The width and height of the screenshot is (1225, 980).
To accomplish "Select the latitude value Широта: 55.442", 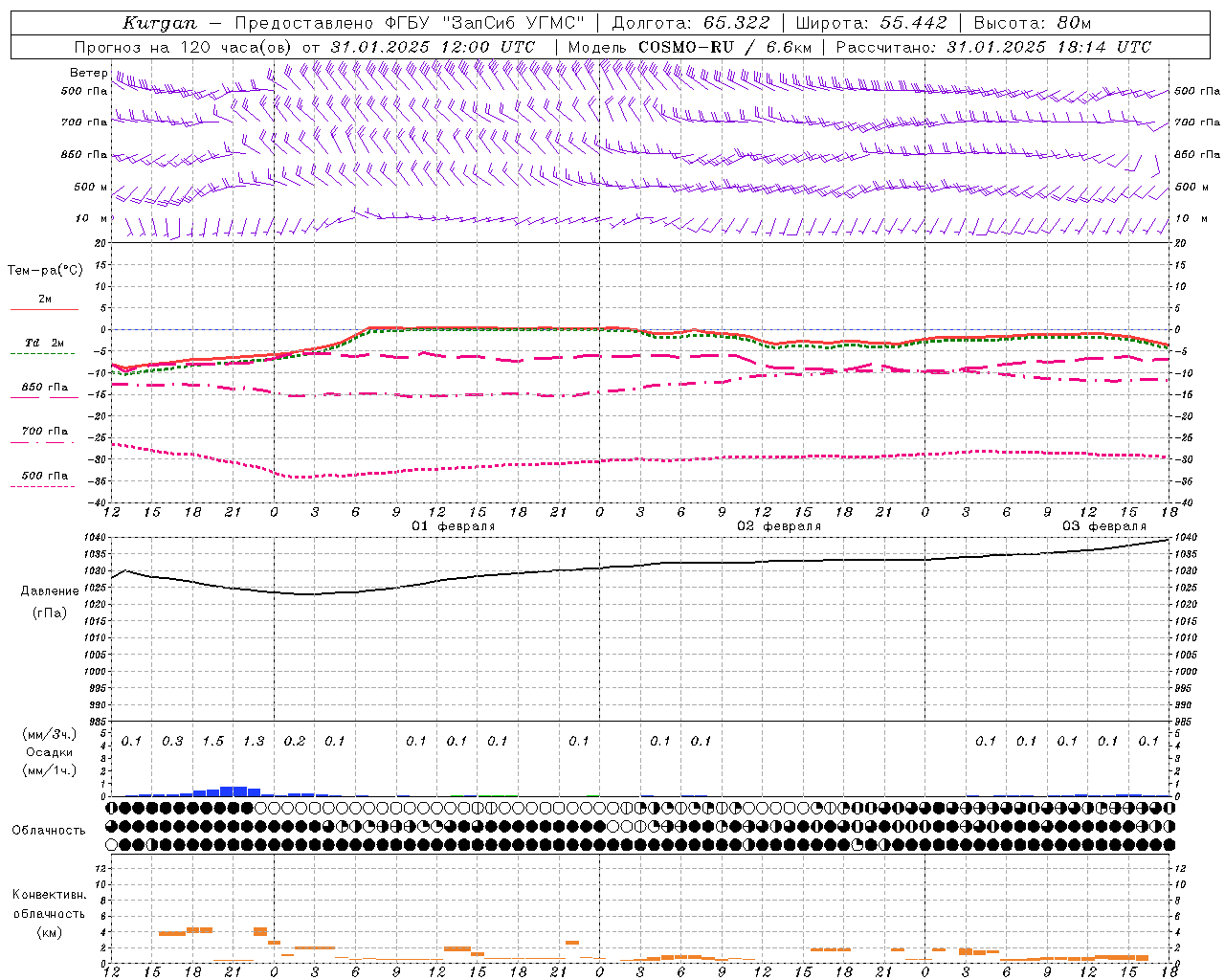I will click(872, 23).
